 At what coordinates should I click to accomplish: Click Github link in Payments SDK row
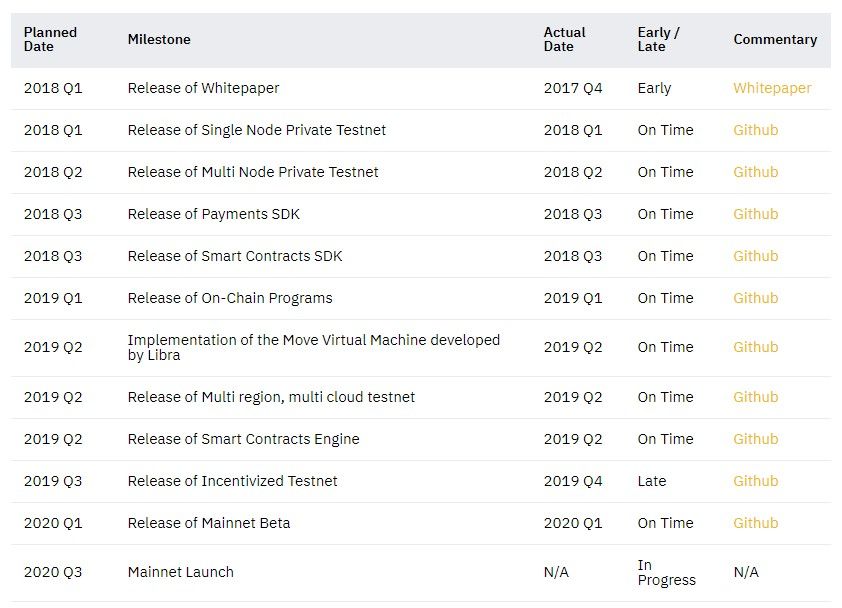(755, 214)
